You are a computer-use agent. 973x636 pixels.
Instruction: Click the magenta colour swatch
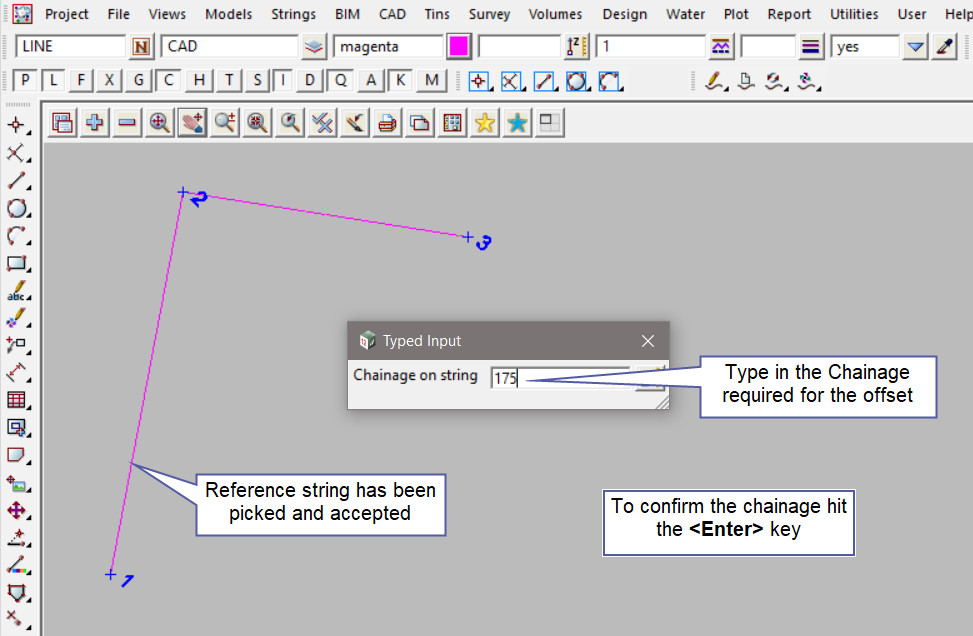(x=460, y=47)
